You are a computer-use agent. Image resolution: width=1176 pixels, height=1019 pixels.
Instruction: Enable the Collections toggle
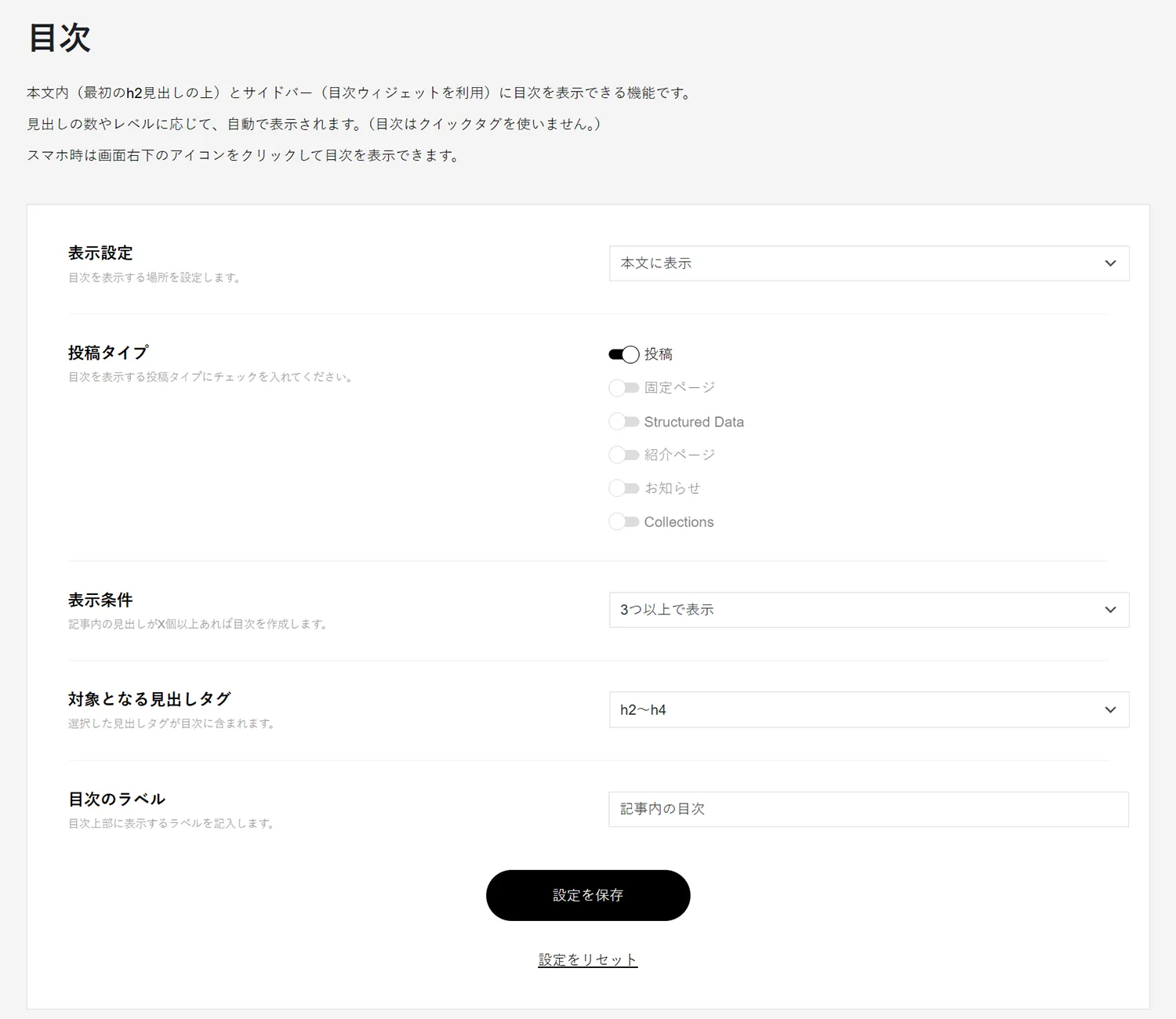point(622,521)
